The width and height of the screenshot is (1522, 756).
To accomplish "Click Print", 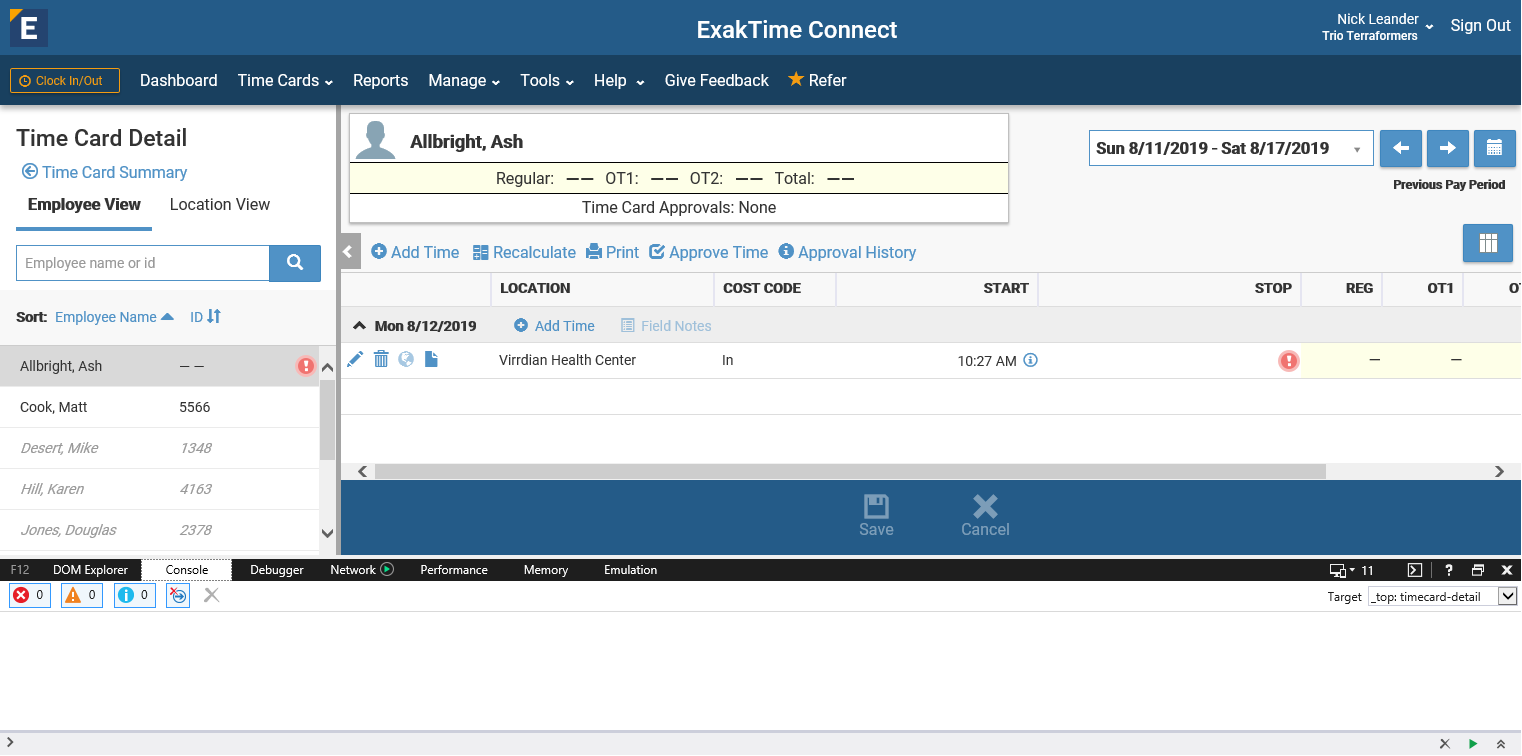I will pyautogui.click(x=612, y=252).
